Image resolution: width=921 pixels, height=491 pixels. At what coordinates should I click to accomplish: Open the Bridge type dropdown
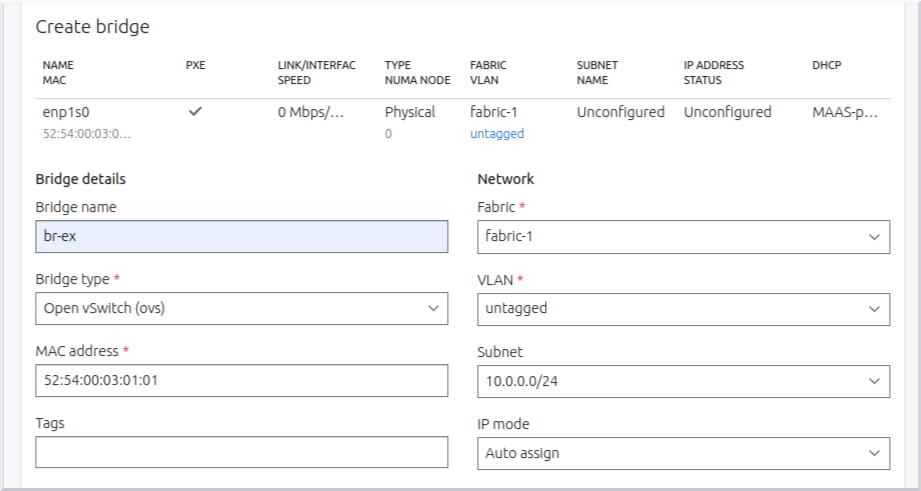point(241,309)
